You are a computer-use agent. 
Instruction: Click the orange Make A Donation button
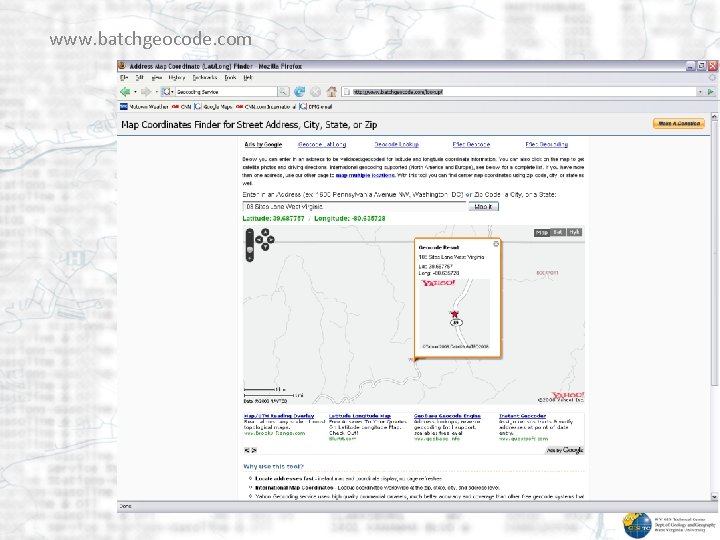679,123
